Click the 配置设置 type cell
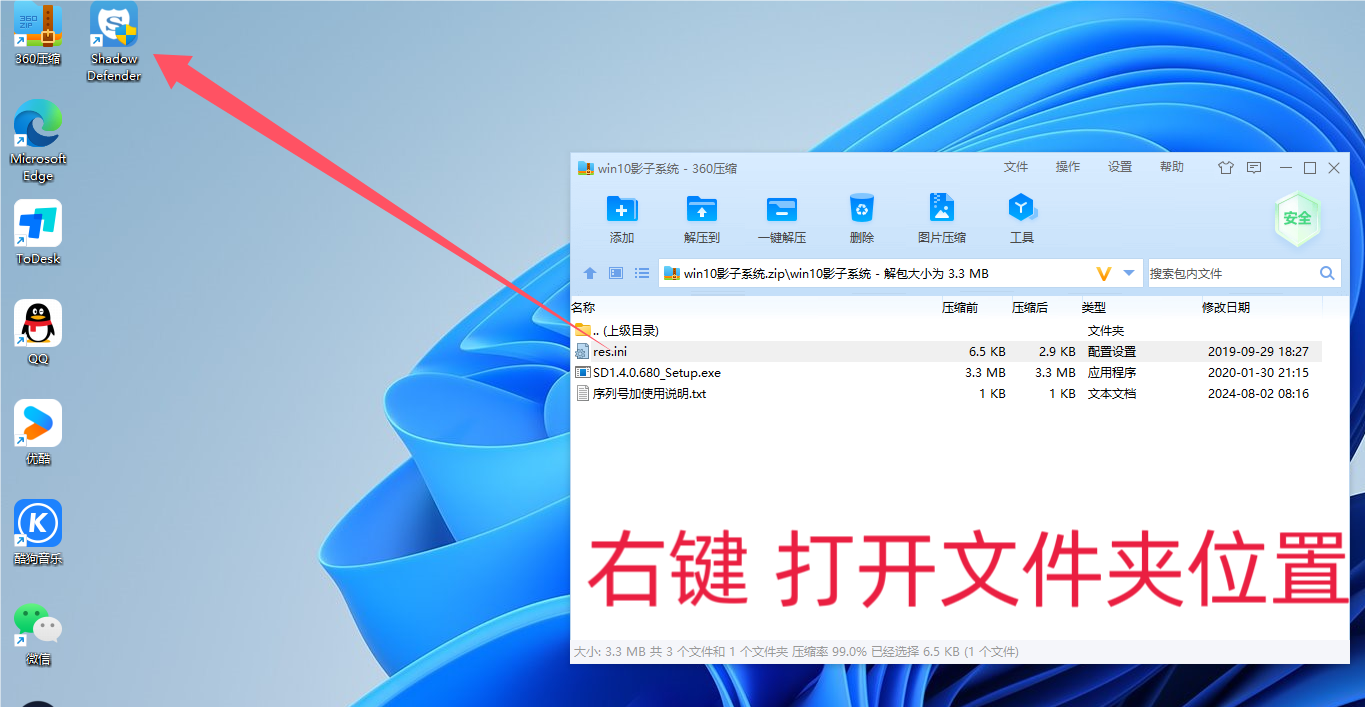The image size is (1365, 707). (1112, 352)
